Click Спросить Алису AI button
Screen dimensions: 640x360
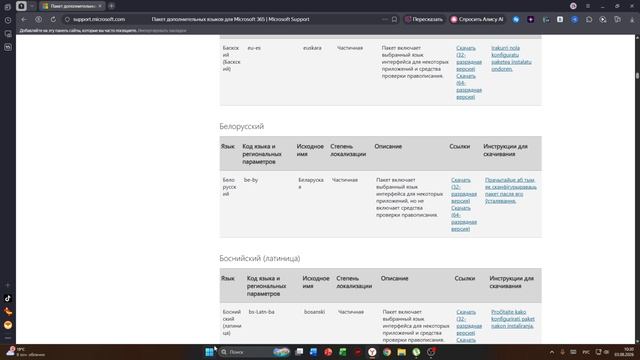tap(477, 19)
